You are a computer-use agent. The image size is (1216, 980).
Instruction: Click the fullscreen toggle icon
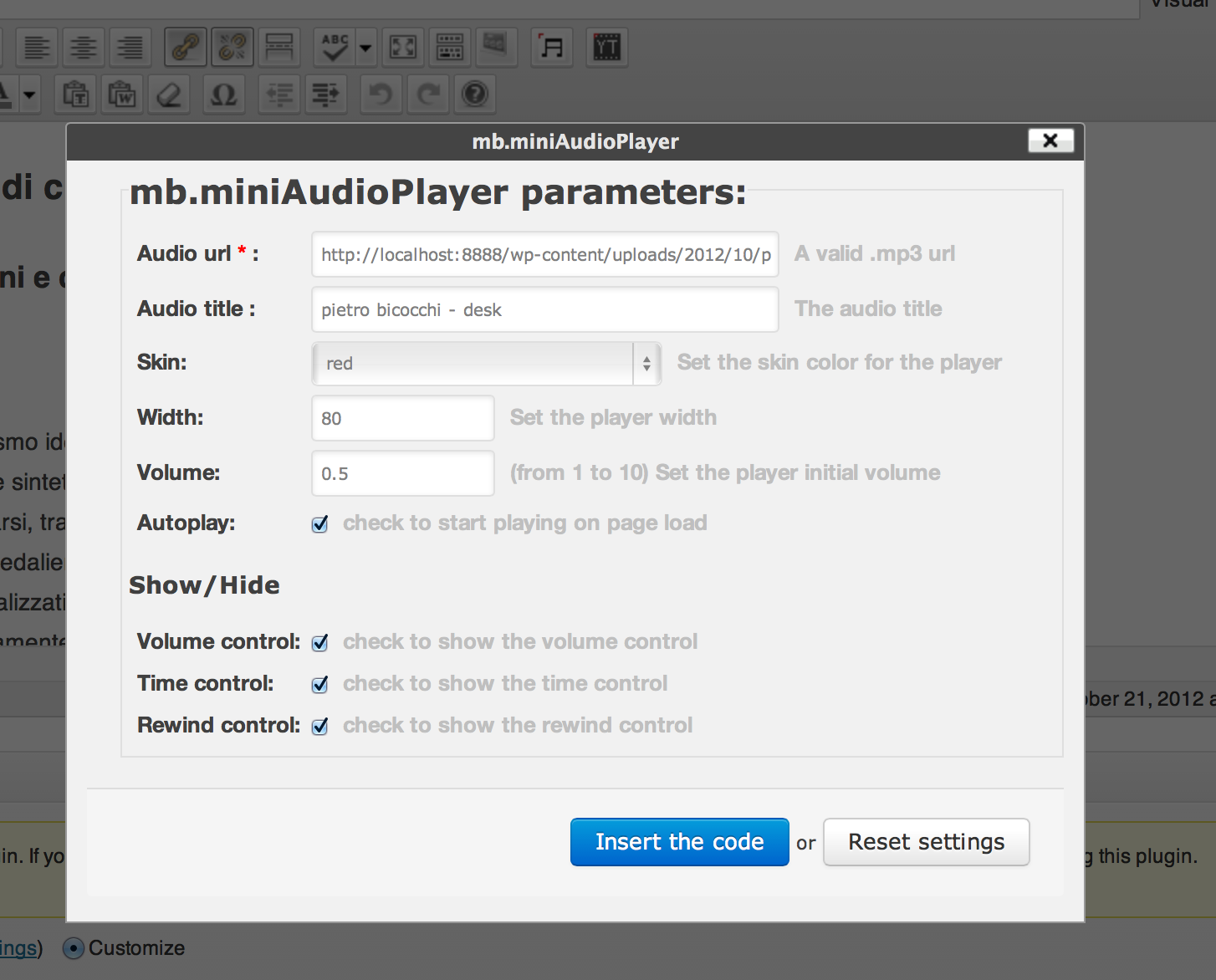(x=403, y=47)
